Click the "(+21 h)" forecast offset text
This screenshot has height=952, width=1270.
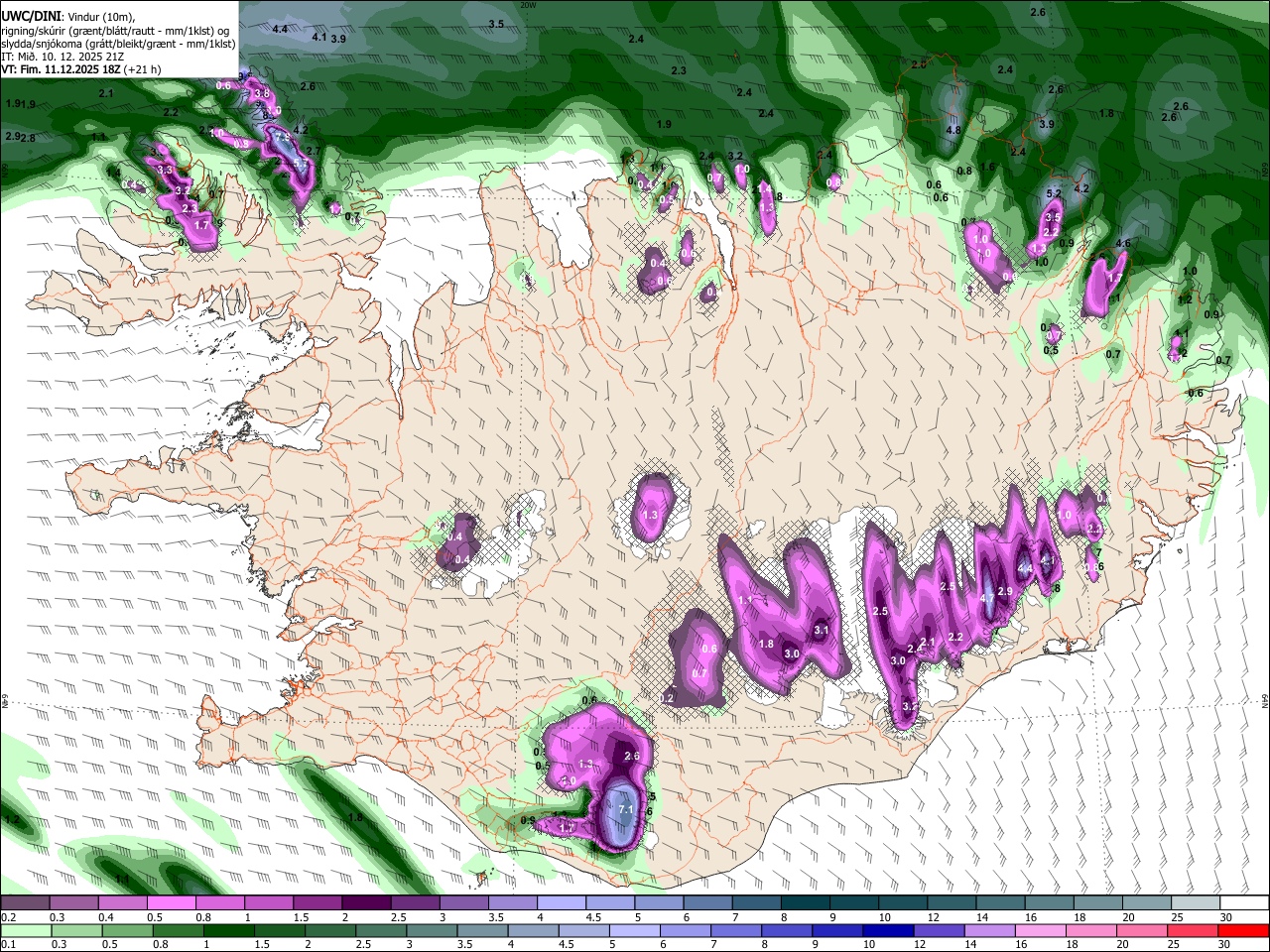(143, 69)
